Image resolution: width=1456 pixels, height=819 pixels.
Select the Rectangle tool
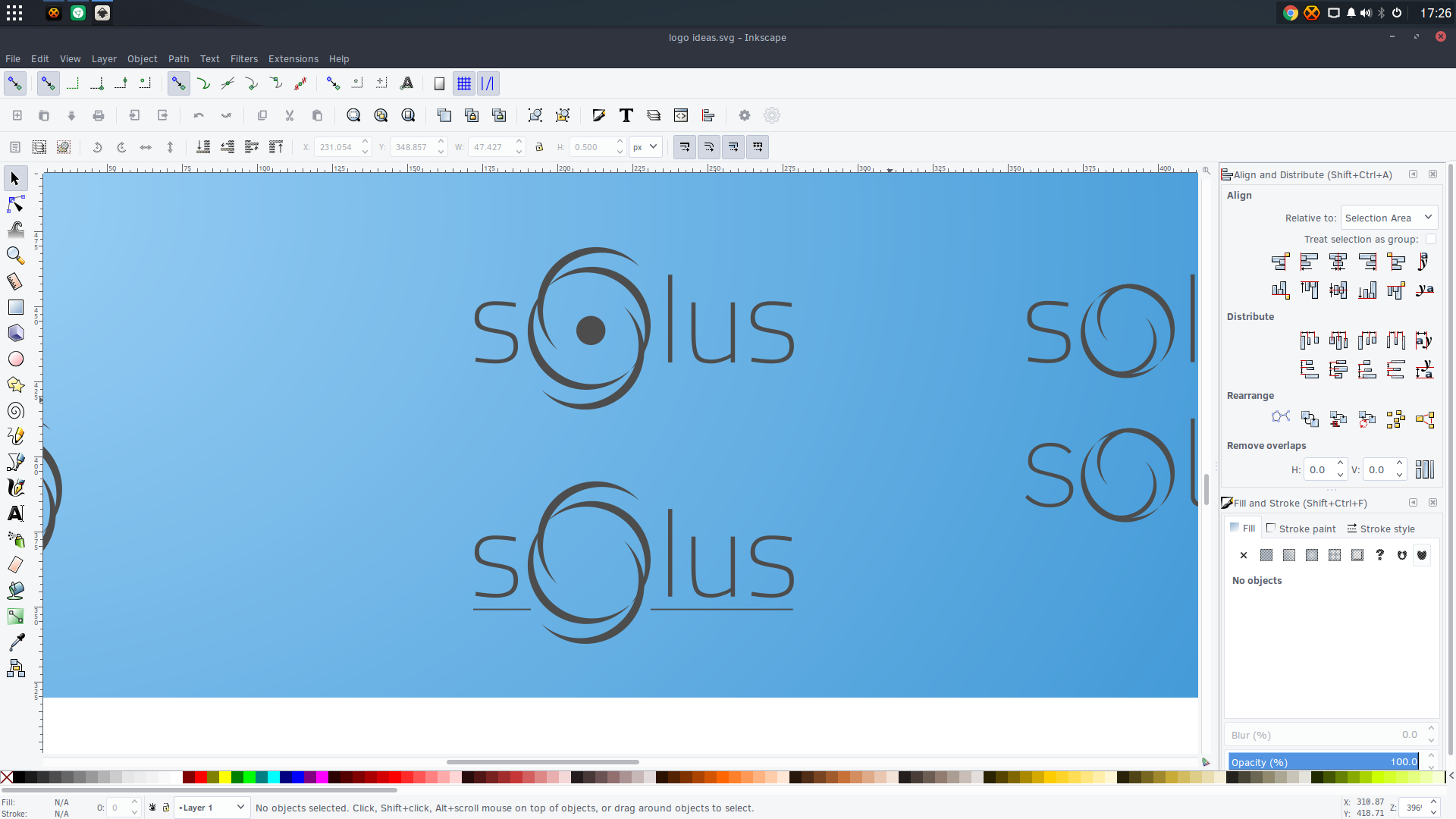coord(15,307)
